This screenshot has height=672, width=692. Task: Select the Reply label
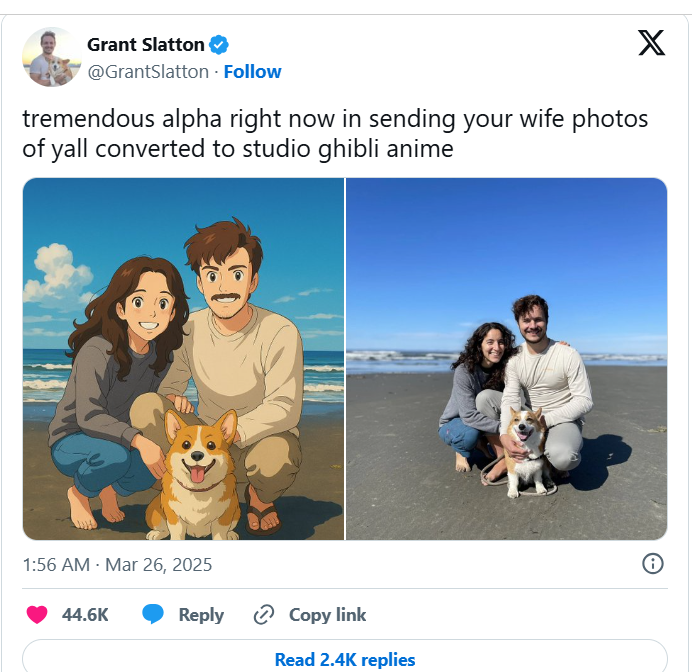(201, 615)
